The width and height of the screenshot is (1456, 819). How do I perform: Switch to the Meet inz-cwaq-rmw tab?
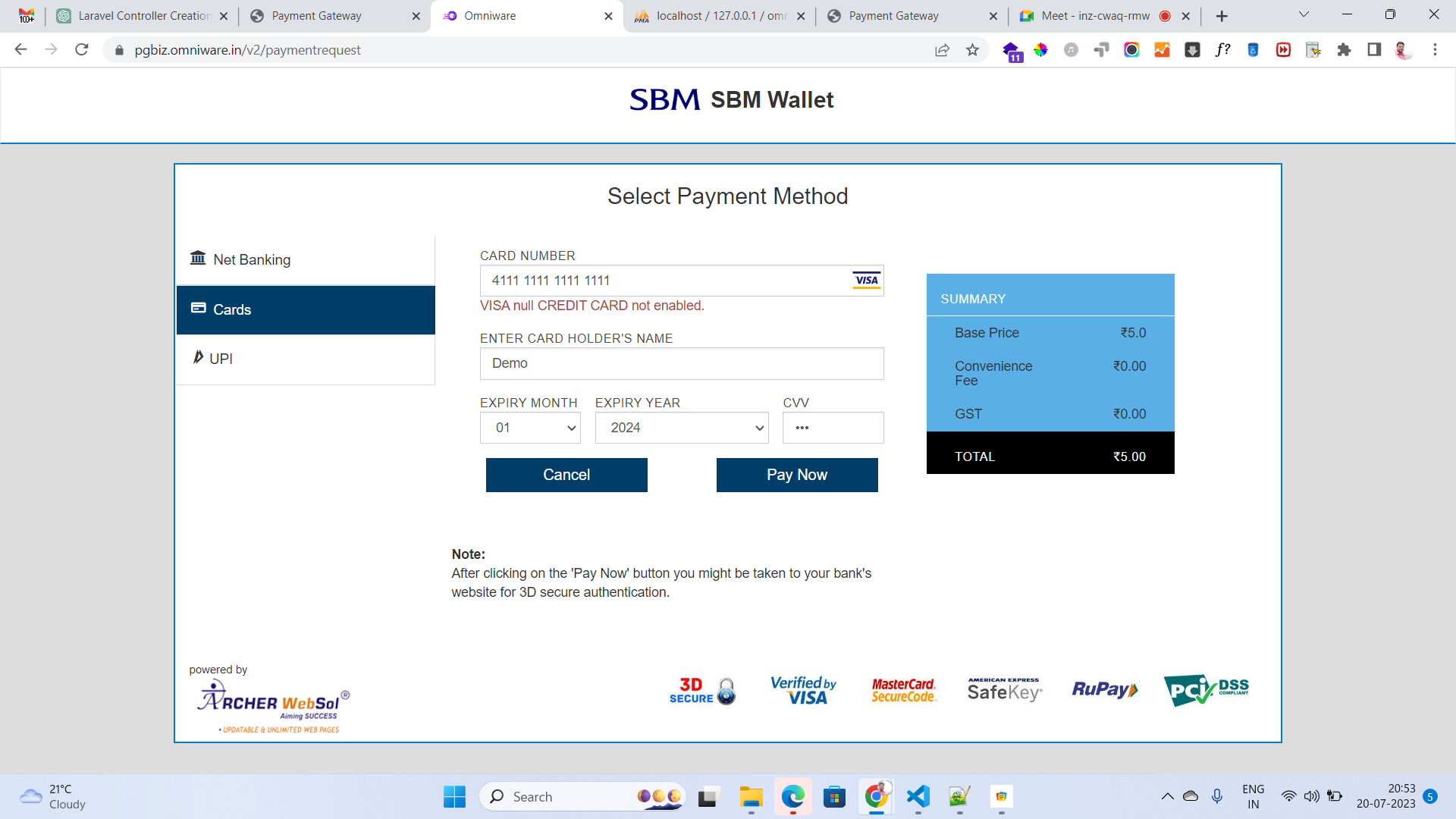coord(1105,16)
